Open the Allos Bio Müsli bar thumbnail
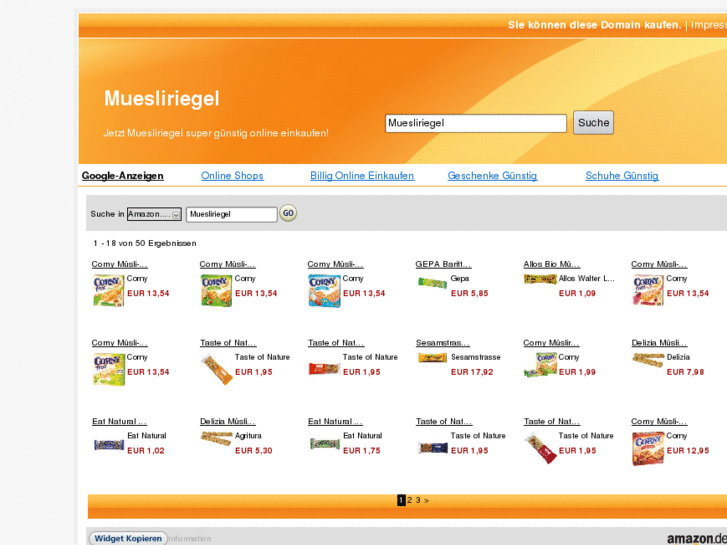 click(540, 279)
